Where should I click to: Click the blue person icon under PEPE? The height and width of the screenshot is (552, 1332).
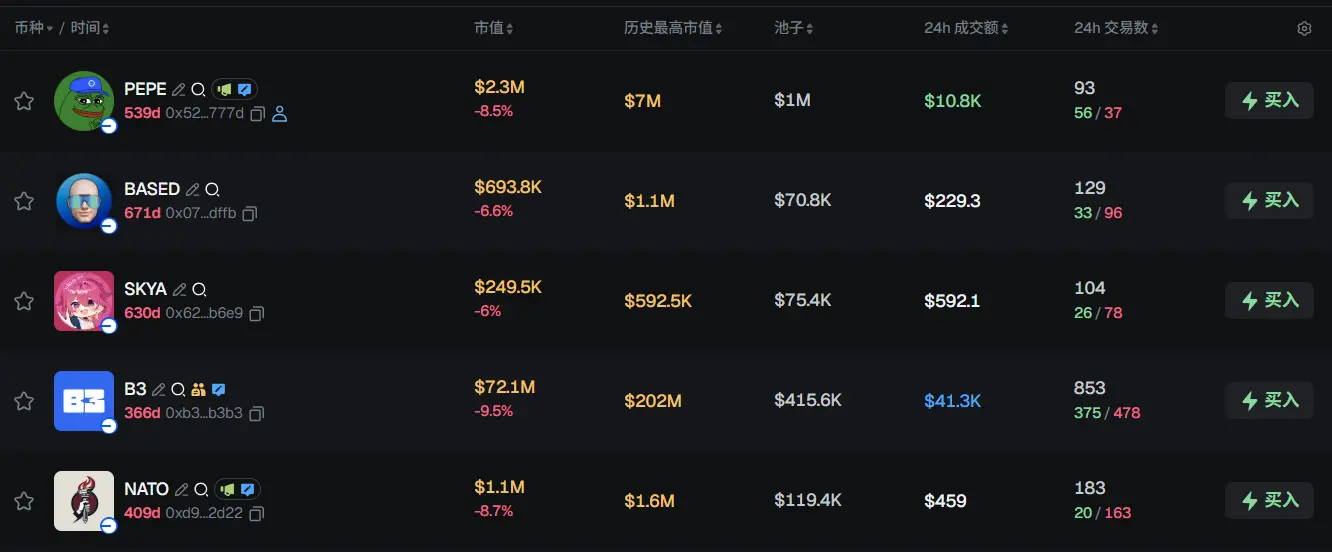pos(280,114)
